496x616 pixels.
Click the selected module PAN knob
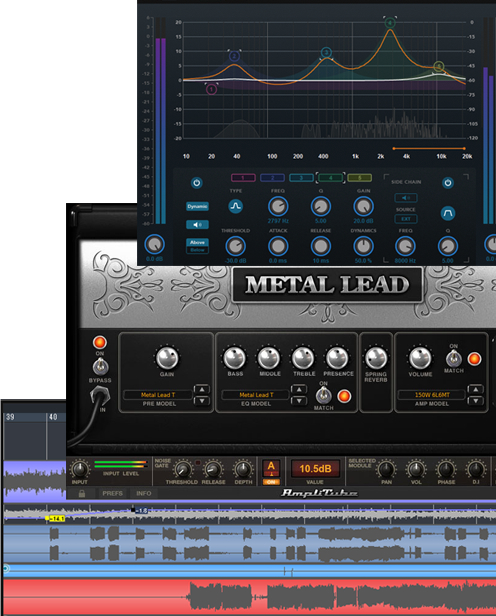[x=386, y=469]
